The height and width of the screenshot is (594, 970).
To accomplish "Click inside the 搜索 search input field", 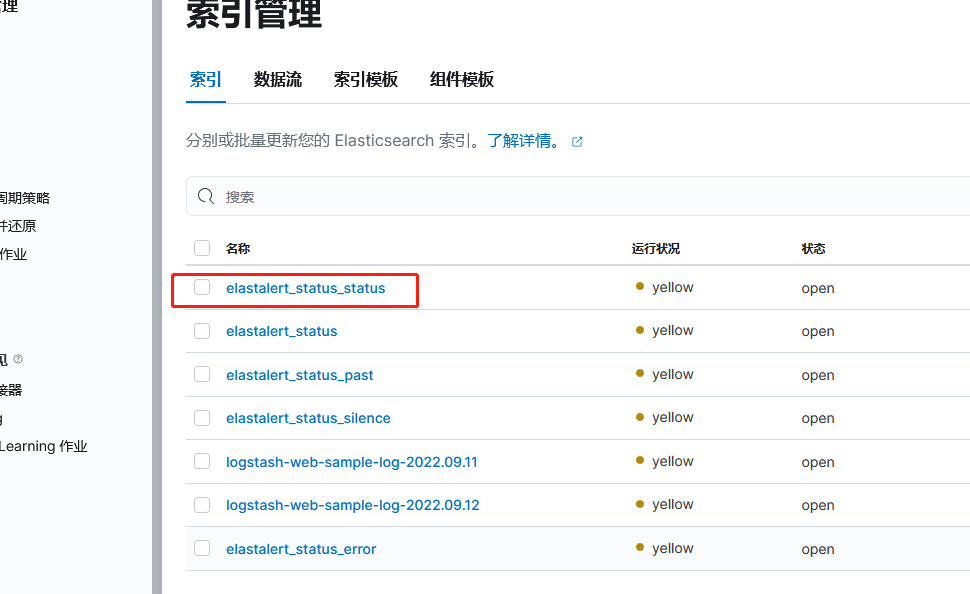I will [400, 196].
